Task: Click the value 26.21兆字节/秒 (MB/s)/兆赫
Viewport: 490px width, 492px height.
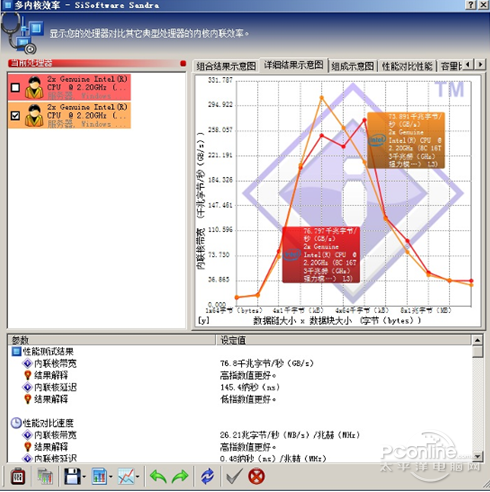Action: (290, 435)
